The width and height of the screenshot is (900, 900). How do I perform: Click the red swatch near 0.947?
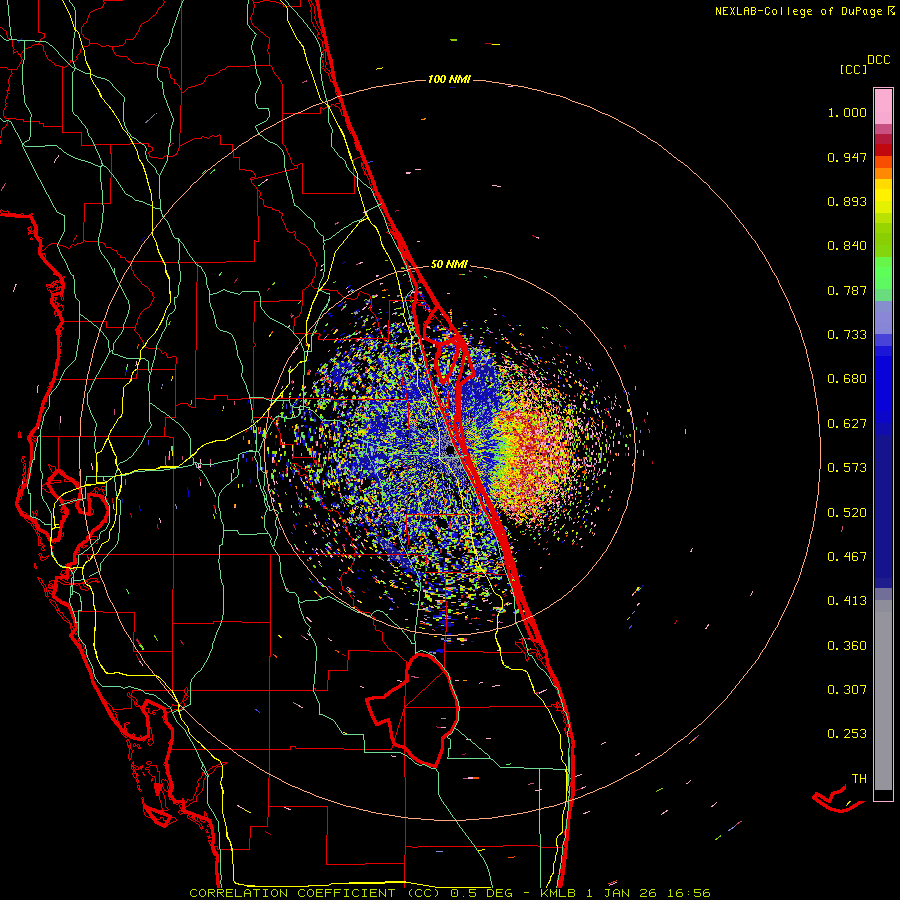pyautogui.click(x=883, y=150)
